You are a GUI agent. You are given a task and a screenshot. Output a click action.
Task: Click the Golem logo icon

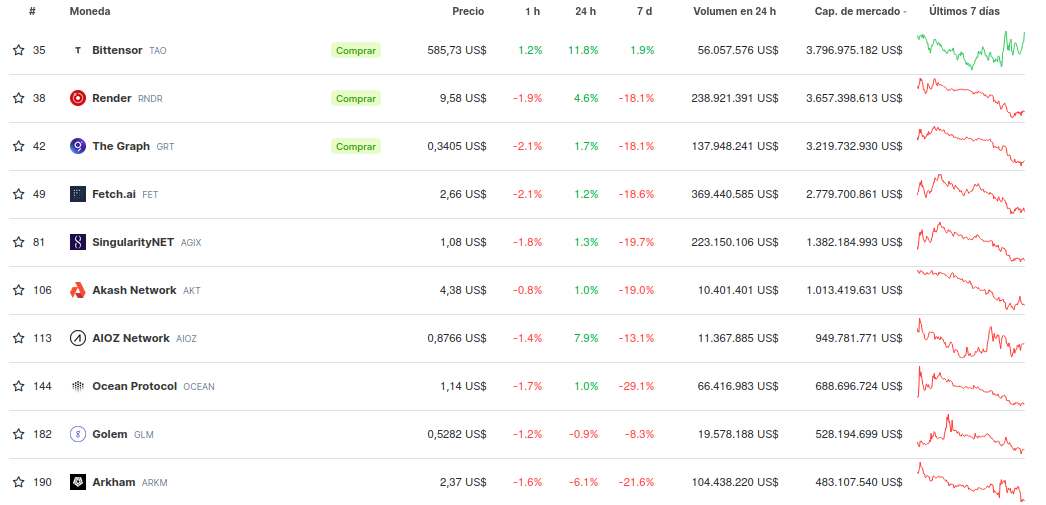pos(78,434)
